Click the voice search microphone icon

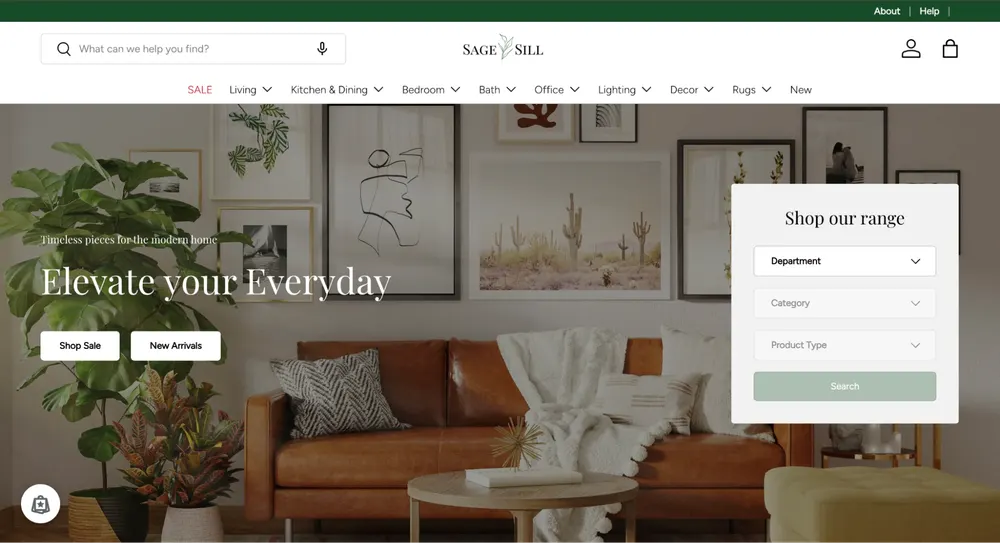tap(322, 48)
